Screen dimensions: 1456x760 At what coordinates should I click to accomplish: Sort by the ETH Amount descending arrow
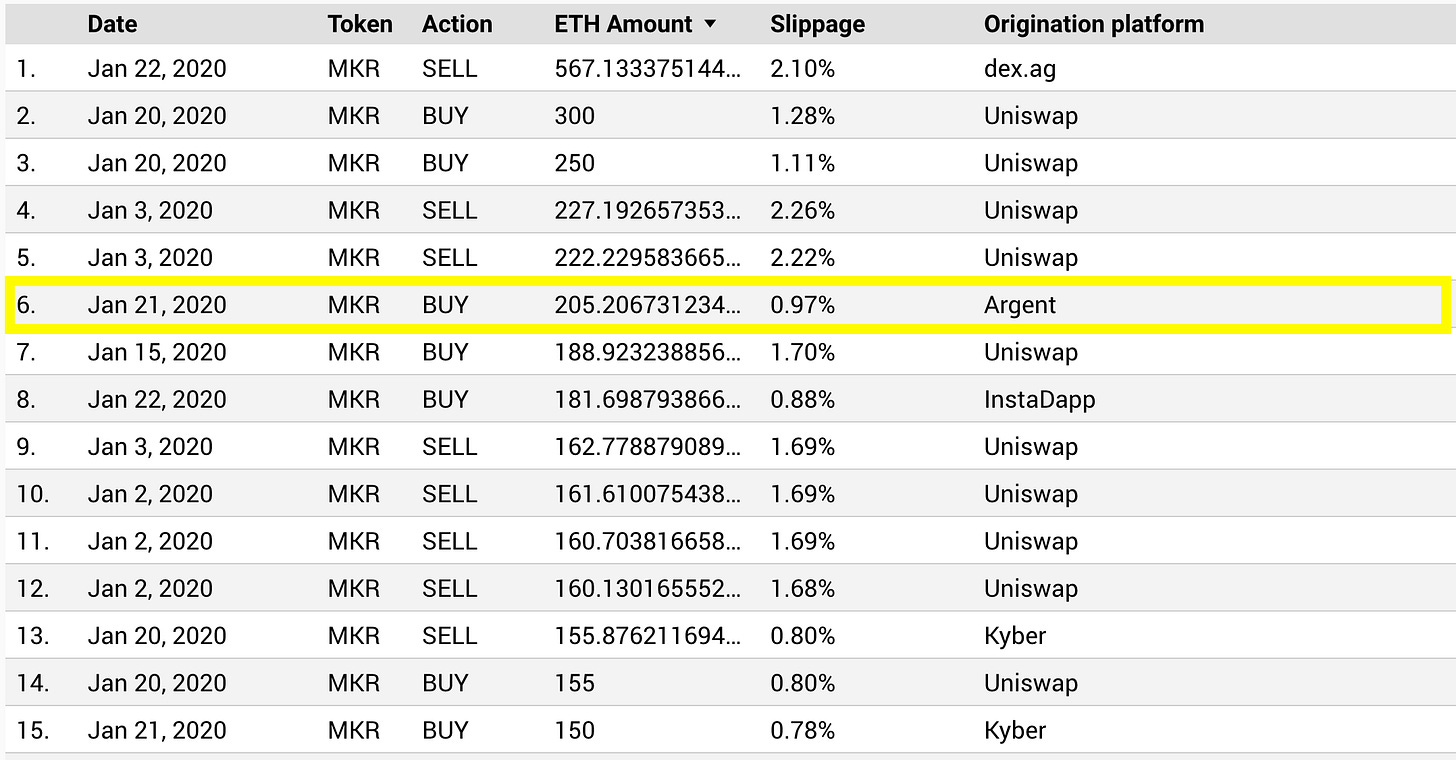tap(710, 24)
